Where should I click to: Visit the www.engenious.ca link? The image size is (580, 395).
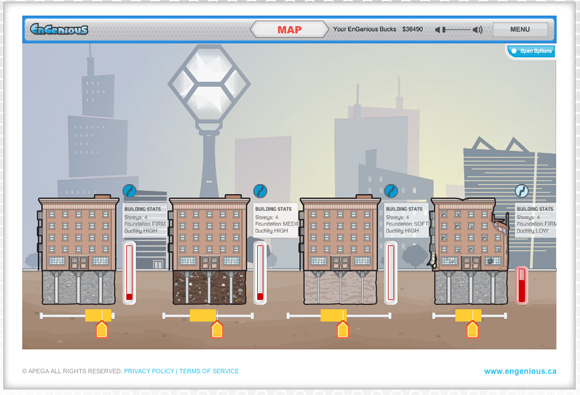pos(520,371)
